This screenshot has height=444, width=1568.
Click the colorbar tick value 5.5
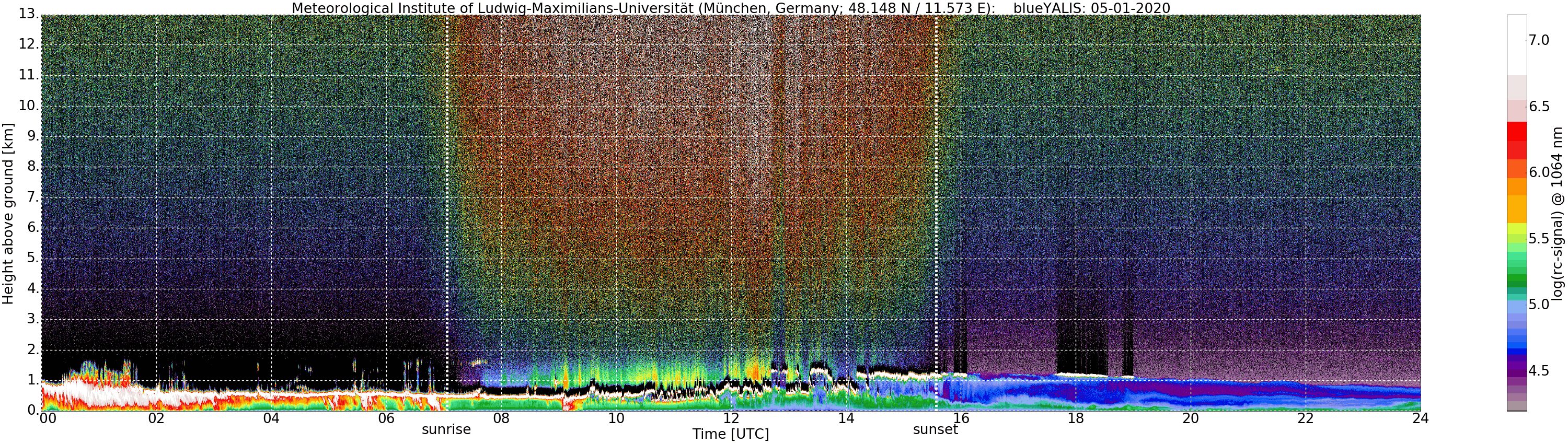[1539, 238]
